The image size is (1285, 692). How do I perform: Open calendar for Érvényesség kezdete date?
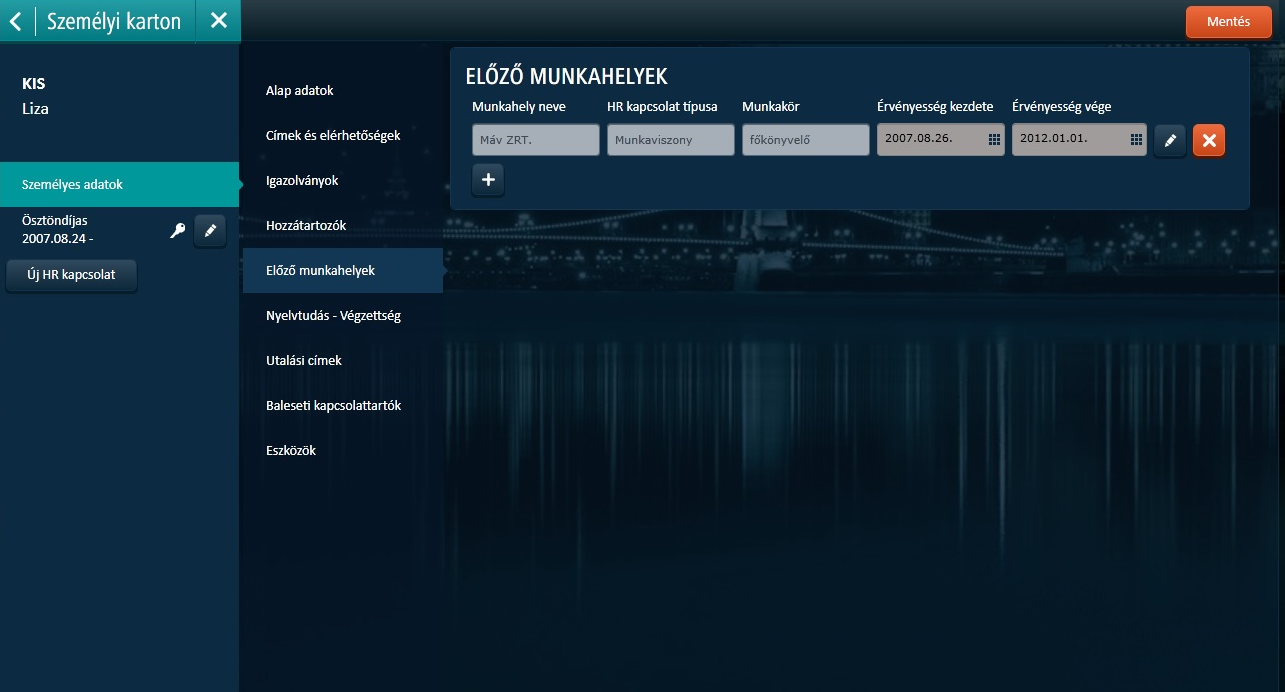[x=994, y=140]
